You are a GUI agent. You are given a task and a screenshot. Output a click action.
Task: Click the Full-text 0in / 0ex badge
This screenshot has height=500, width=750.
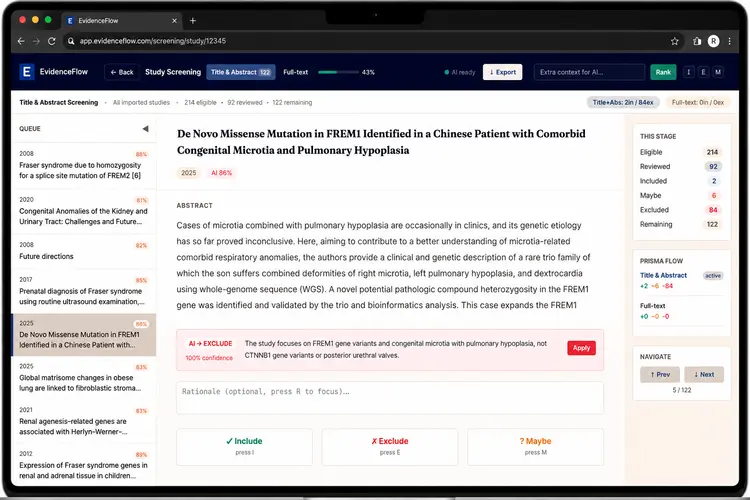click(698, 102)
